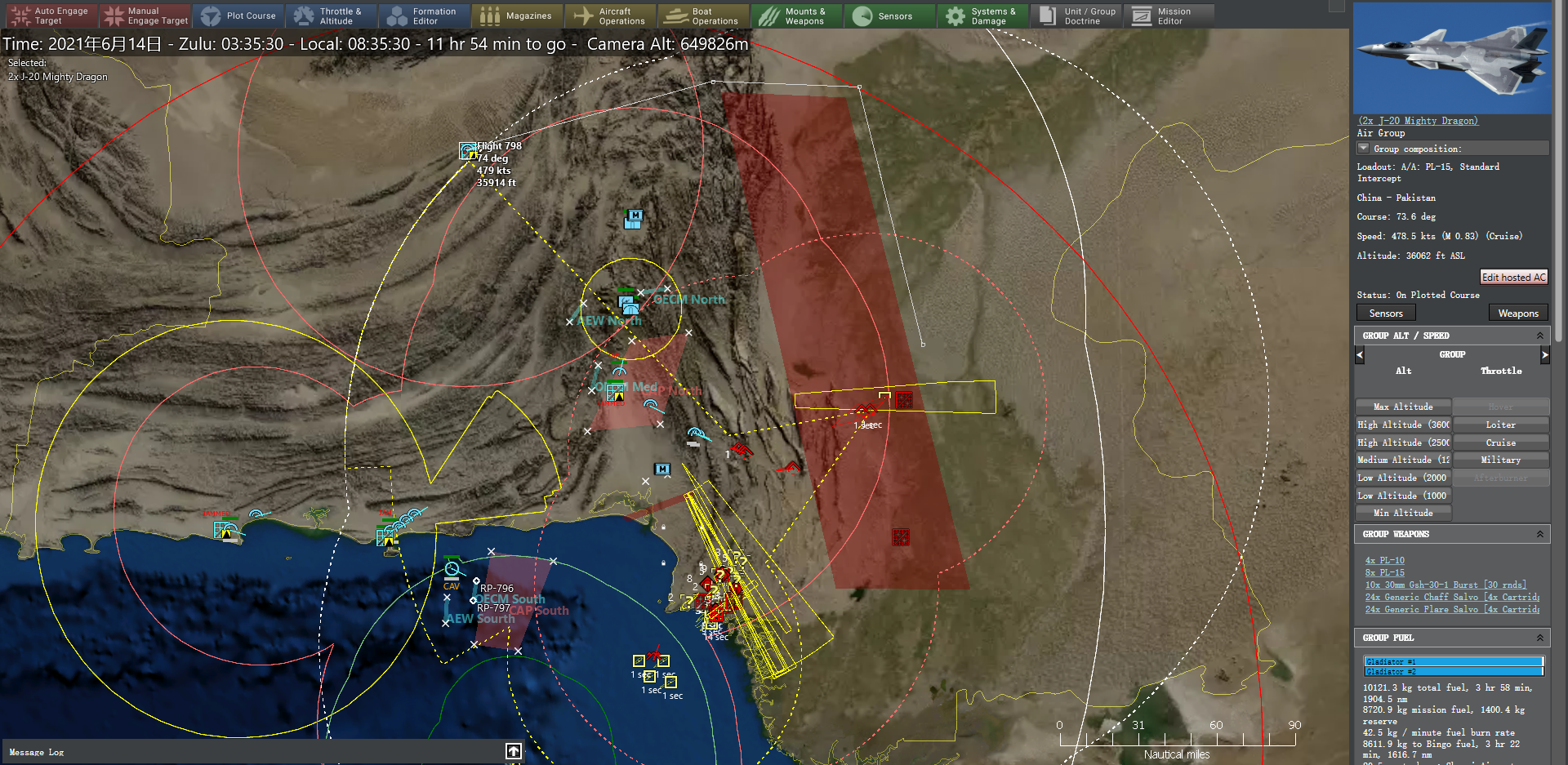Click the 'Altitude: 36062 ft ASL' text
The width and height of the screenshot is (1568, 765).
point(1411,256)
